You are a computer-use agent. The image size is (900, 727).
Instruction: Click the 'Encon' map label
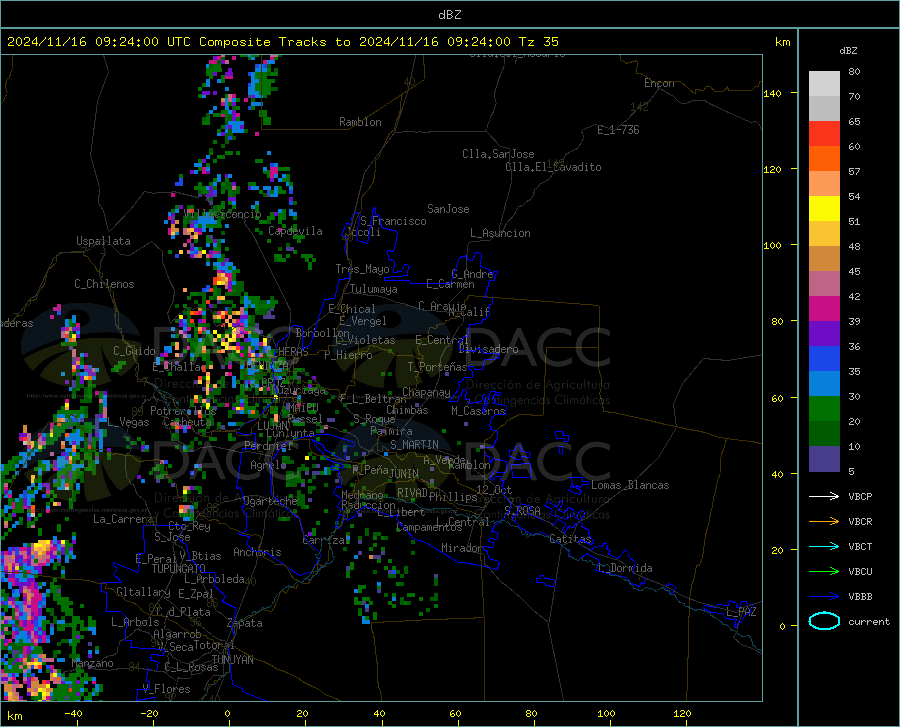[659, 83]
